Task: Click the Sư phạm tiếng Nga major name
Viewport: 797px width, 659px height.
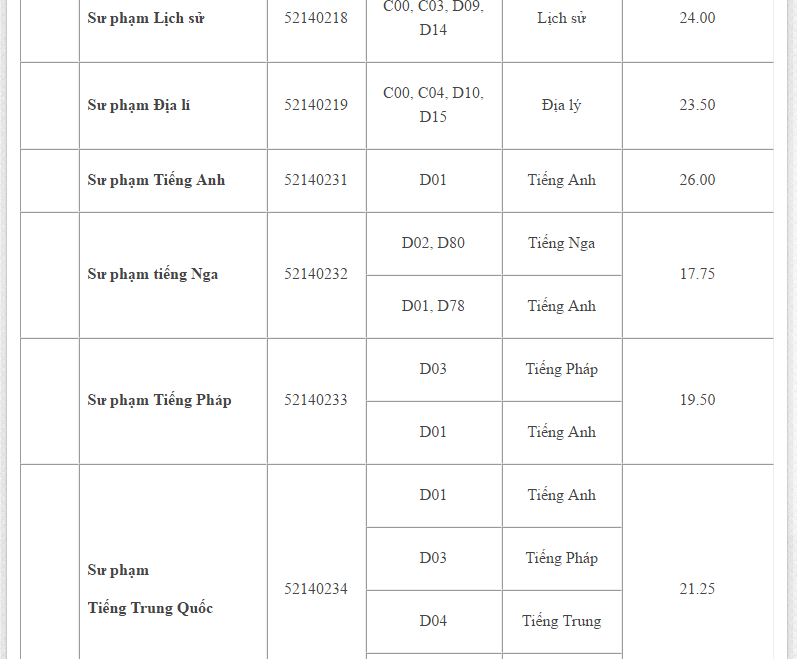Action: click(x=153, y=274)
